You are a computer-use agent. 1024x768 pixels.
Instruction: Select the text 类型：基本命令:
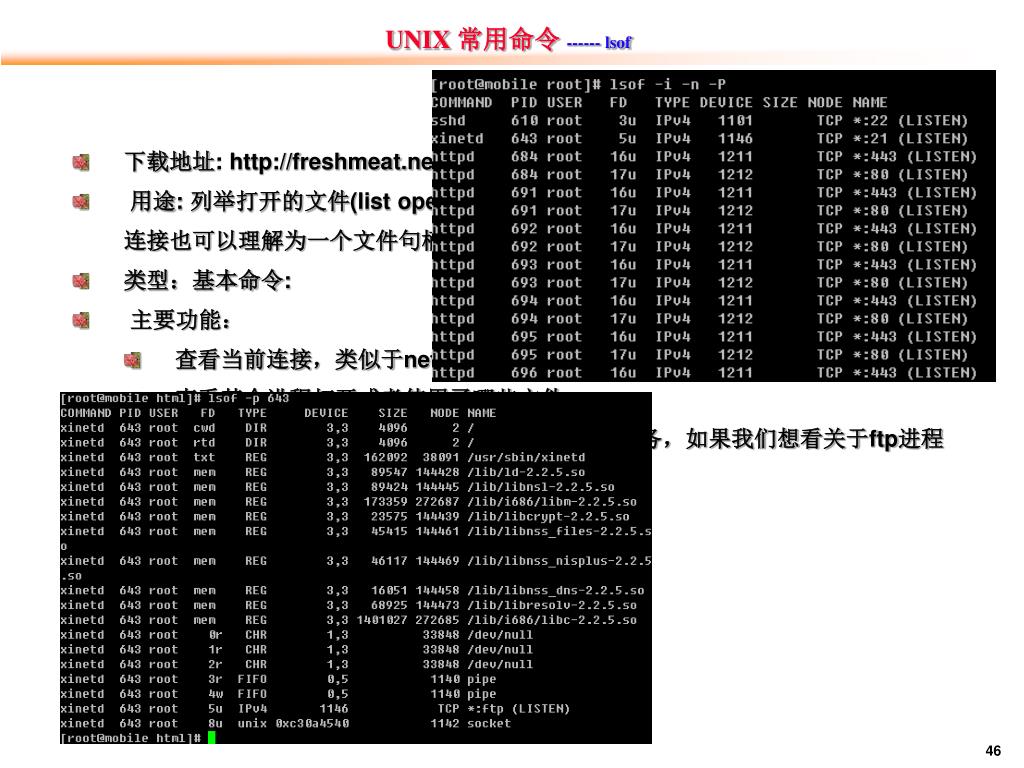(208, 281)
